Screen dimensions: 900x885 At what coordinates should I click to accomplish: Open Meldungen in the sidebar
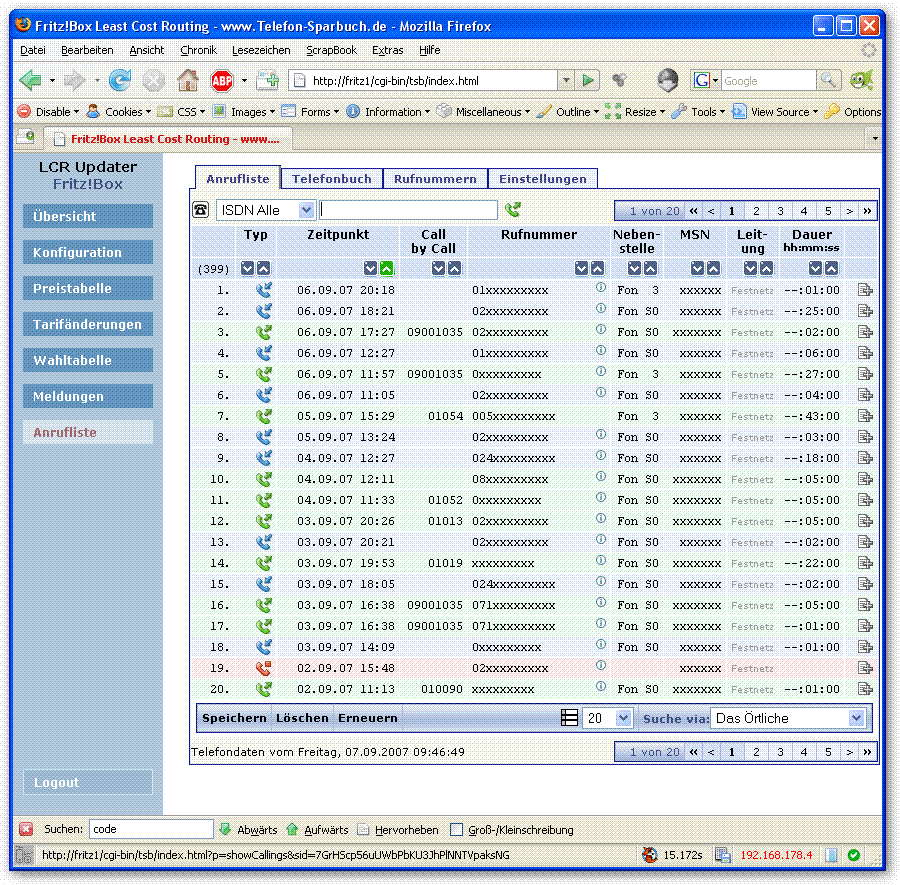(x=88, y=396)
